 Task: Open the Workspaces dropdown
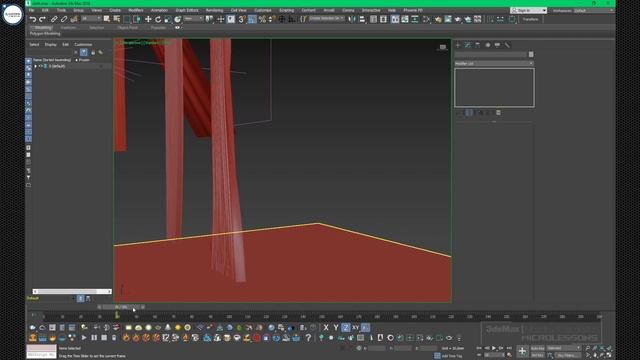point(593,10)
